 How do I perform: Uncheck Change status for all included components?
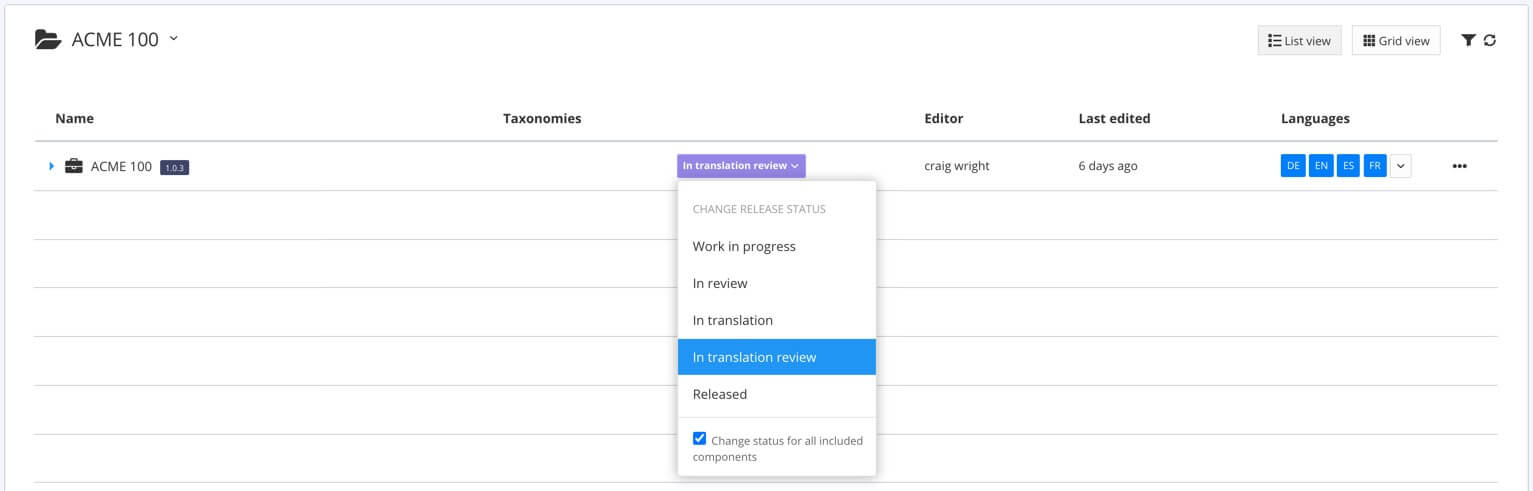click(x=700, y=439)
